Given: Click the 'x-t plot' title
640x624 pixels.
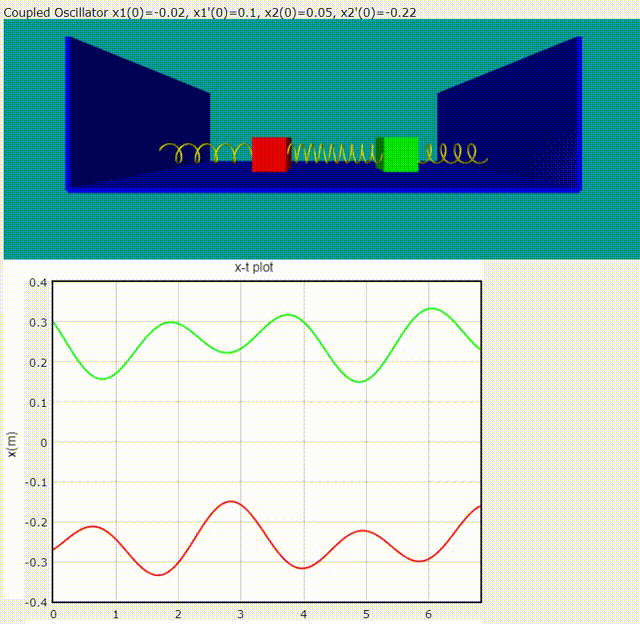Looking at the screenshot, I should point(254,268).
